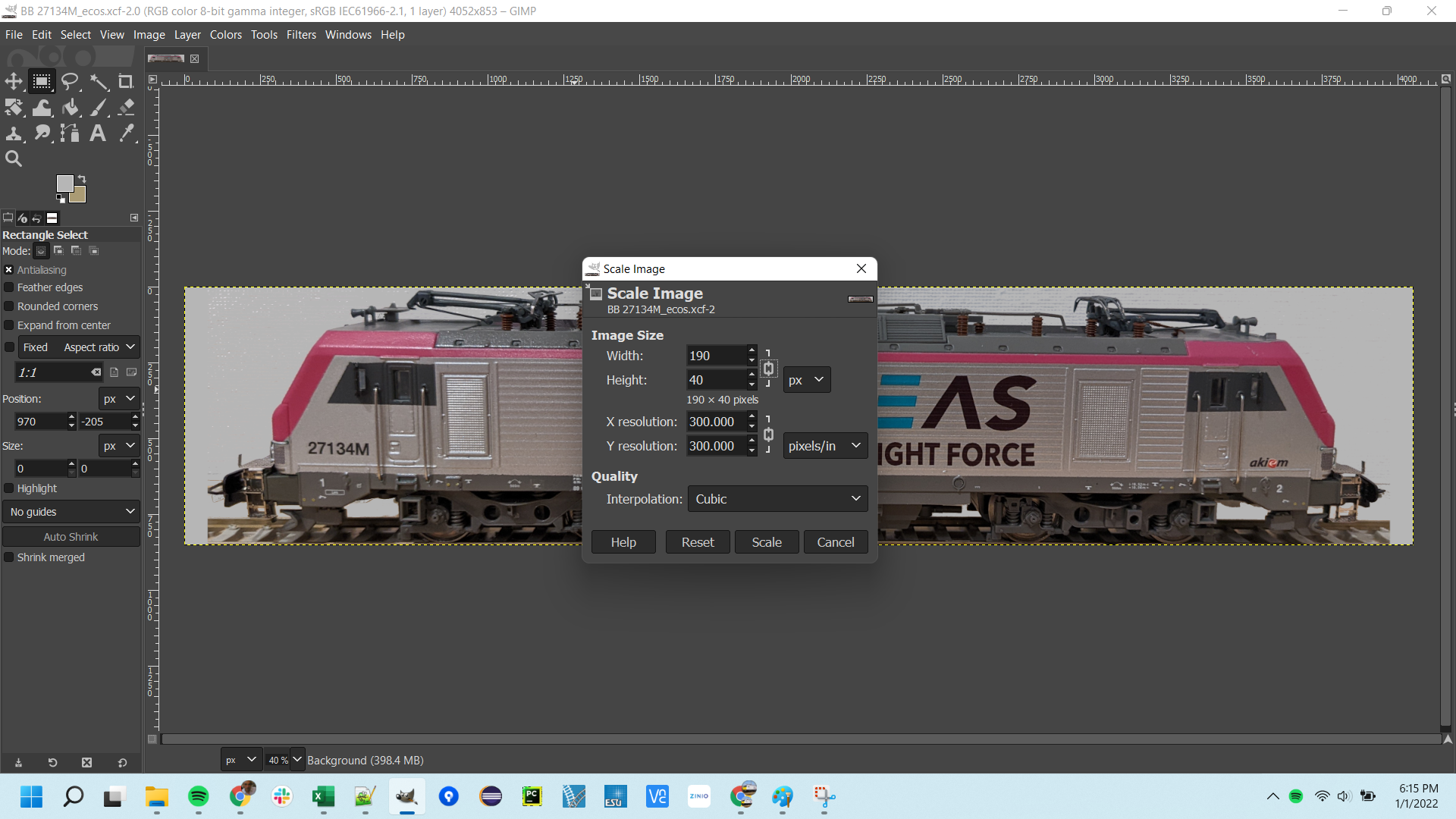The height and width of the screenshot is (819, 1456).
Task: Disable the Antialiasing checkbox
Action: coord(9,270)
